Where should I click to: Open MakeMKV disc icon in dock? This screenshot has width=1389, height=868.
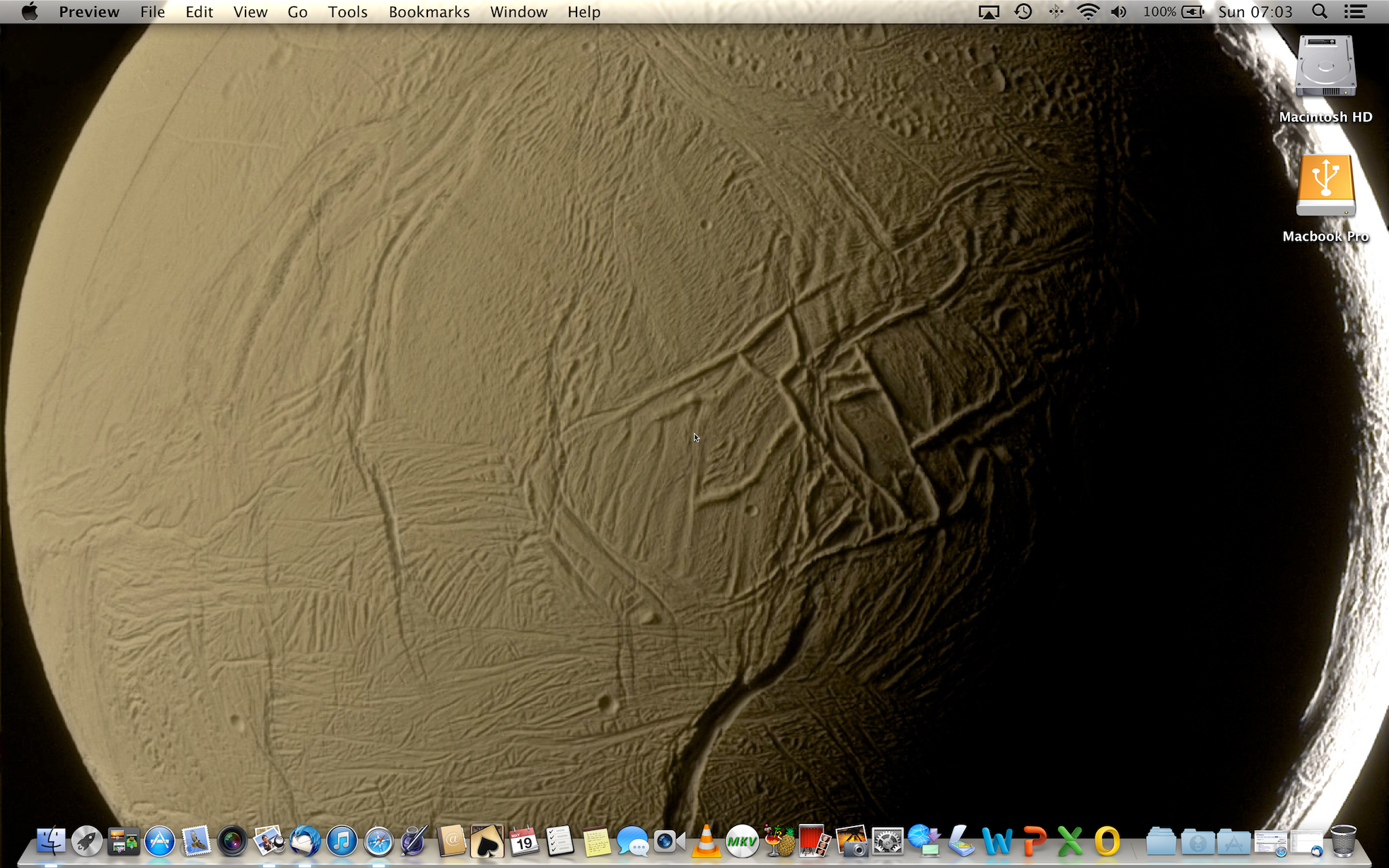pyautogui.click(x=742, y=842)
